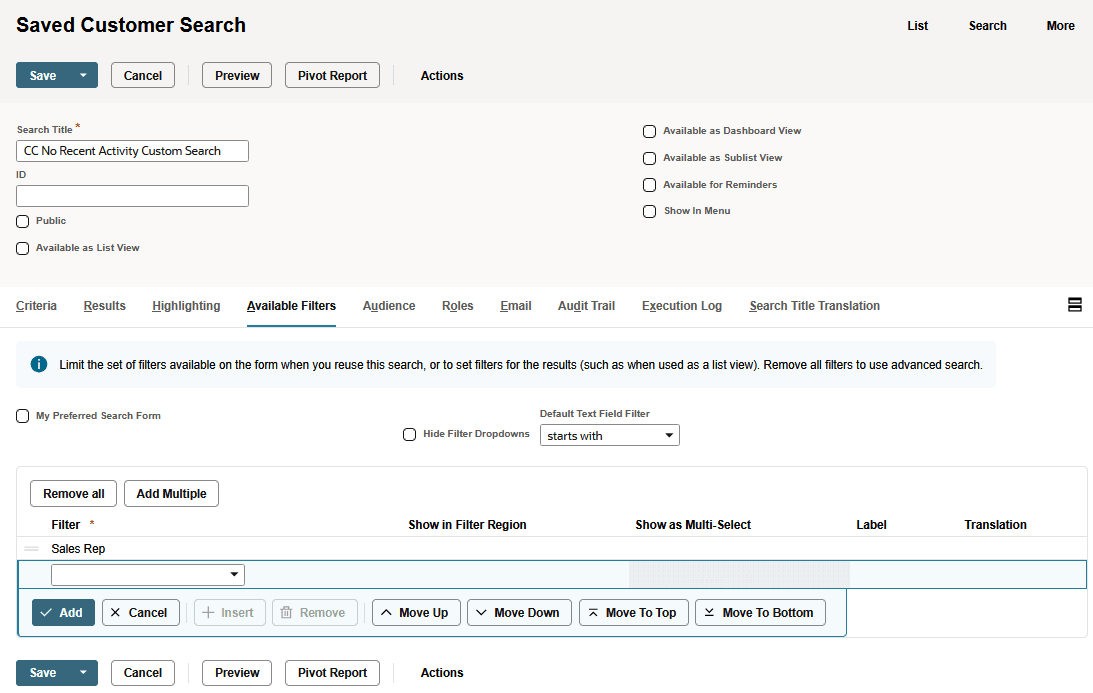Grab the drag handle beside Sales Rep
The width and height of the screenshot is (1093, 693).
point(34,548)
